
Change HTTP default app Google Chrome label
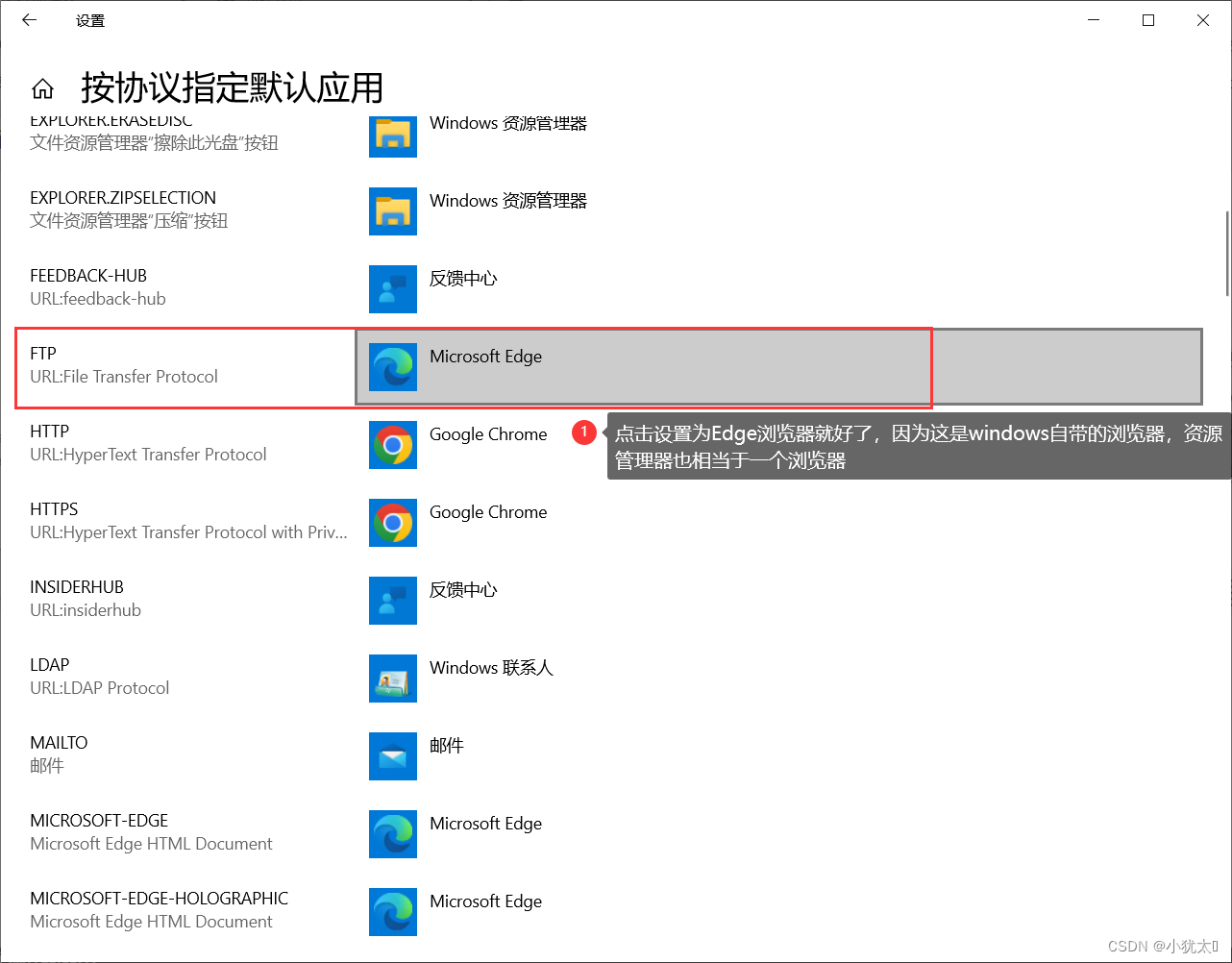(x=488, y=434)
